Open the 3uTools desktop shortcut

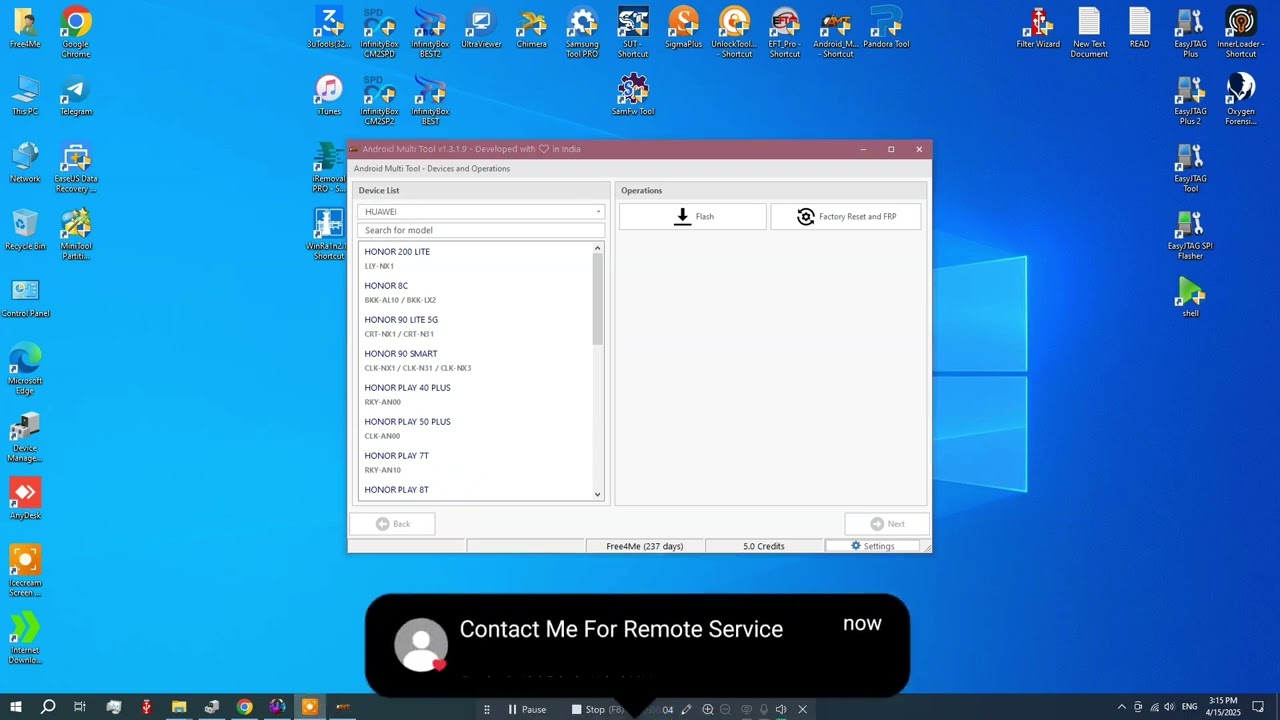coord(329,29)
